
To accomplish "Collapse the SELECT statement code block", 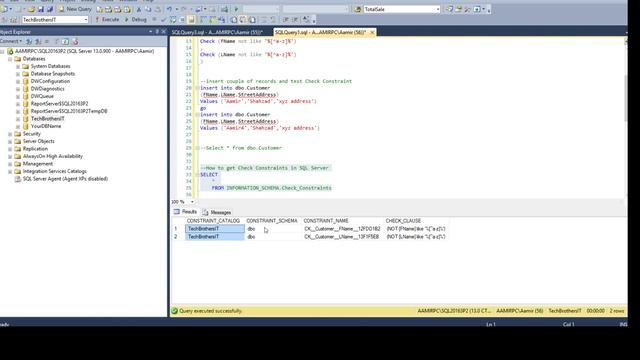I will (198, 175).
